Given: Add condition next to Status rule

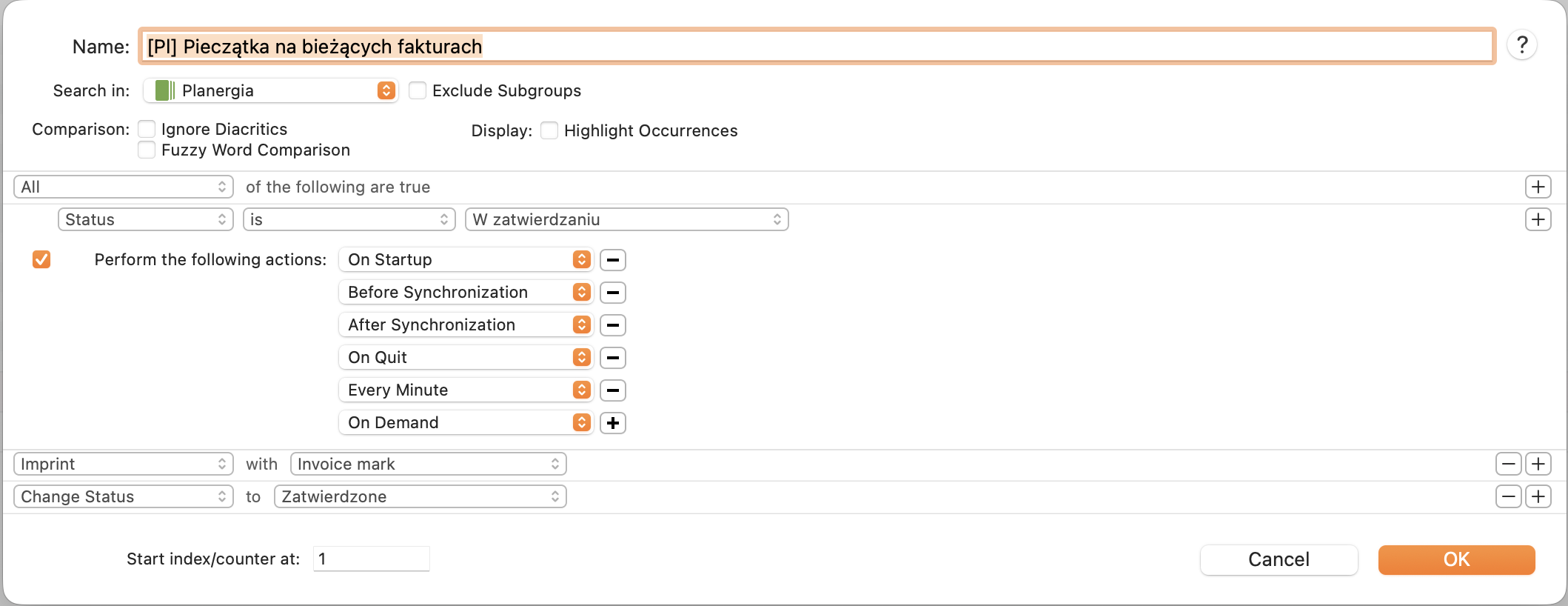Looking at the screenshot, I should coord(1538,220).
